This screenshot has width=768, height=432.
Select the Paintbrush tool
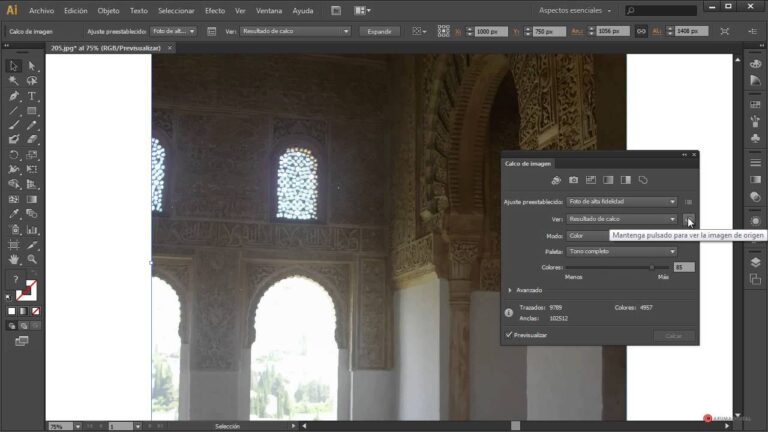(x=14, y=125)
